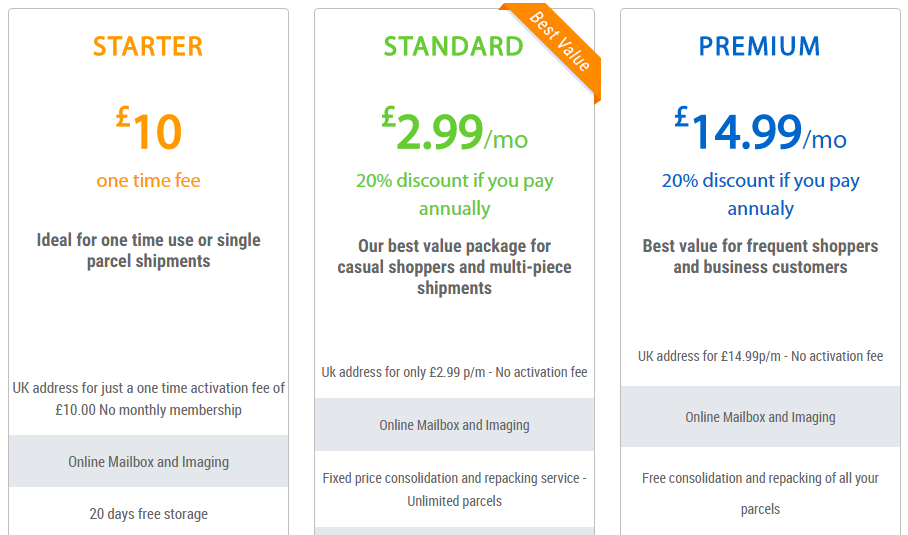Click 'Ideal for one time use' description
Viewport: 908px width, 535px height.
coord(148,250)
